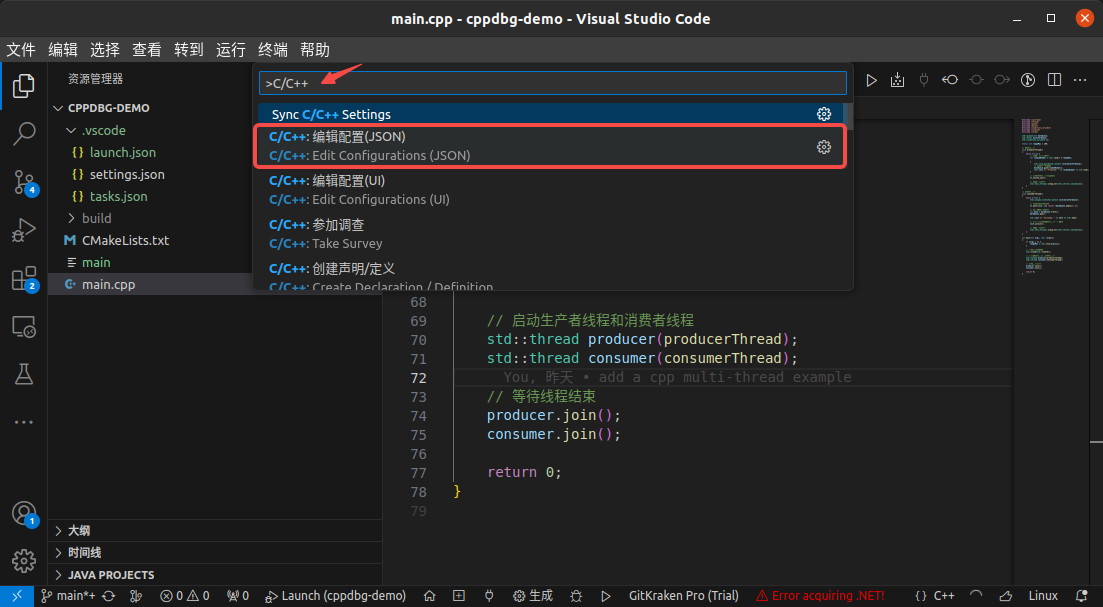Open the Extensions view in activity bar
This screenshot has width=1103, height=607.
pyautogui.click(x=23, y=278)
